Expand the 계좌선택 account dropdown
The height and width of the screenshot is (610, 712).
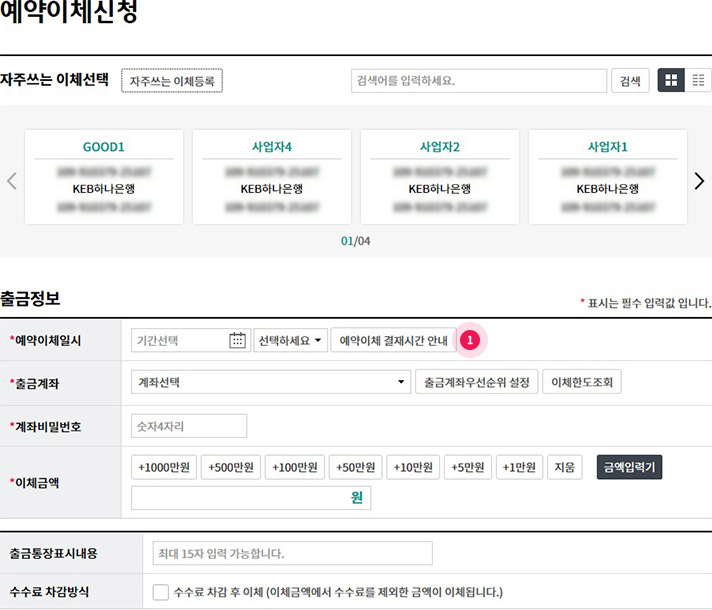click(271, 382)
